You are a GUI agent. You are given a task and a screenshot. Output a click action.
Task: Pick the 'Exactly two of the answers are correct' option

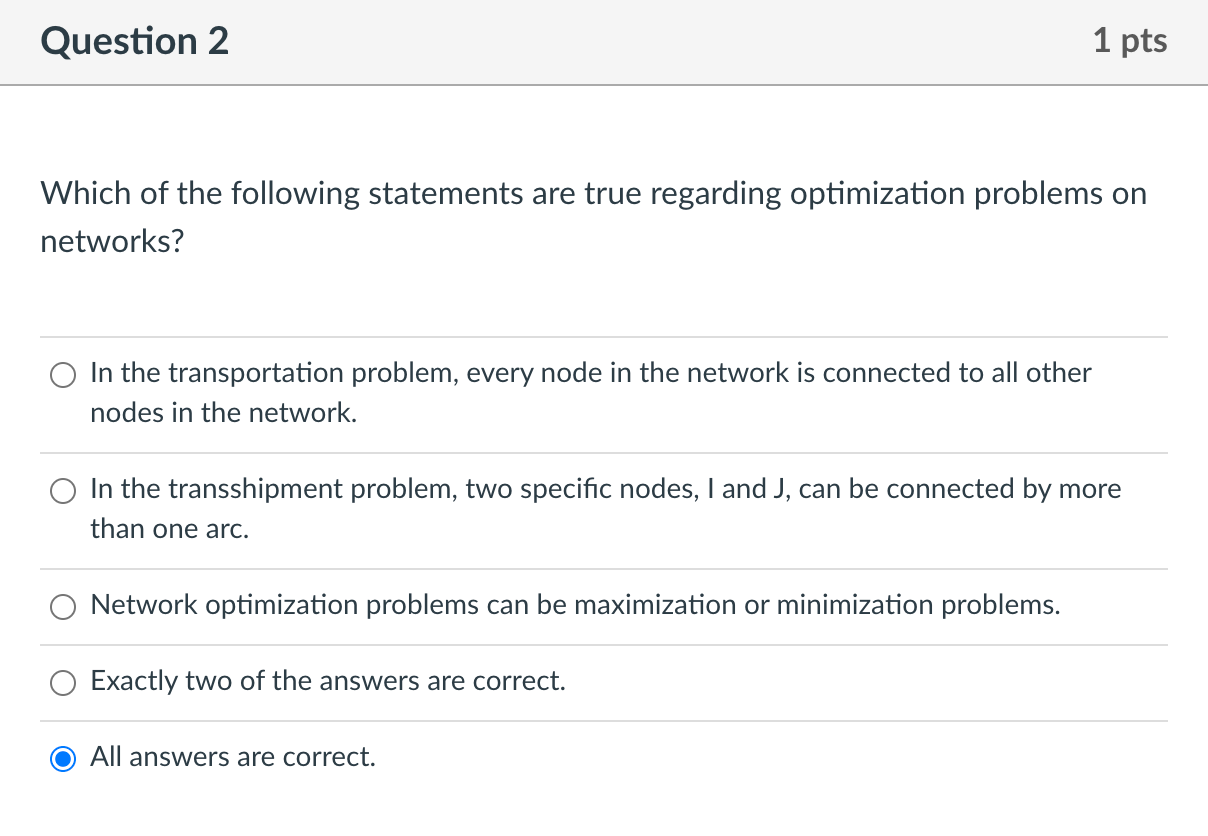point(63,682)
